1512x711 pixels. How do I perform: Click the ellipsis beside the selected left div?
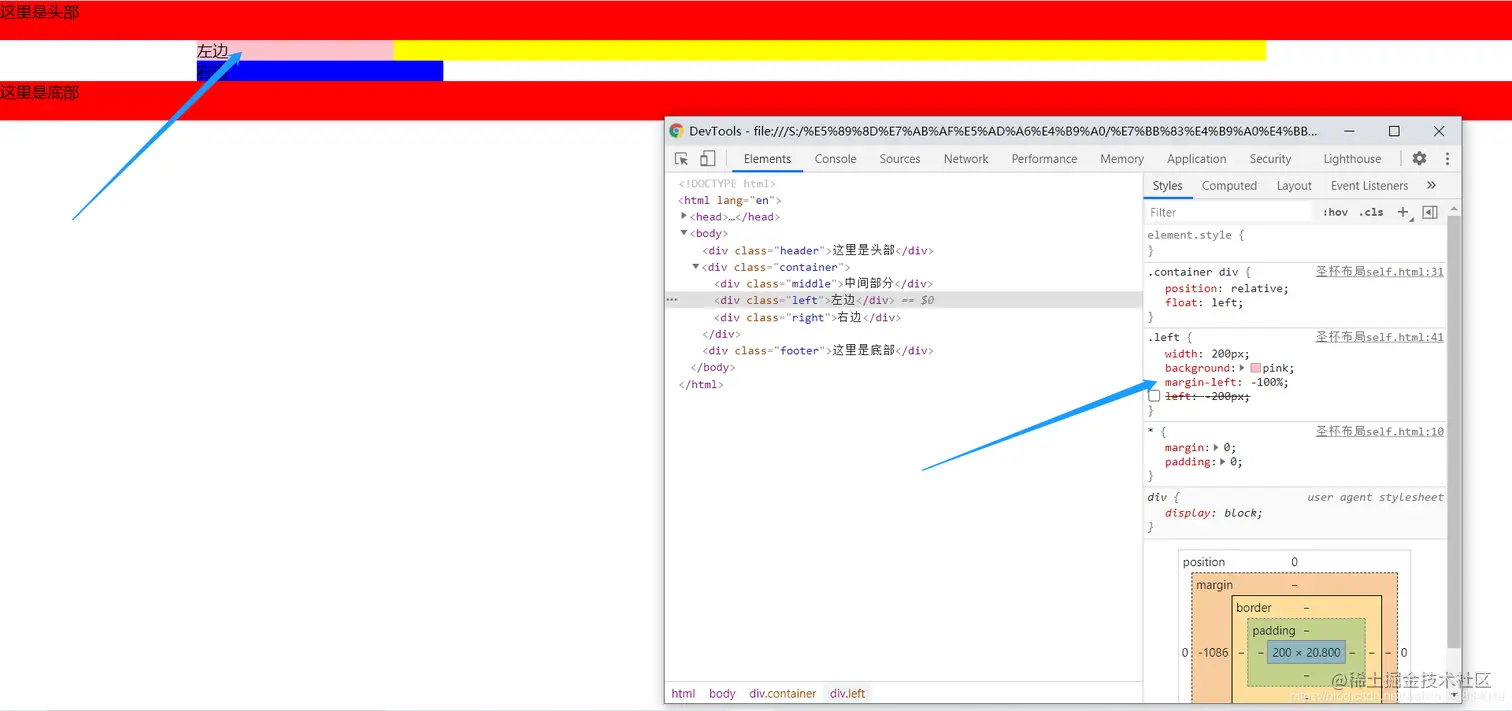click(x=672, y=300)
